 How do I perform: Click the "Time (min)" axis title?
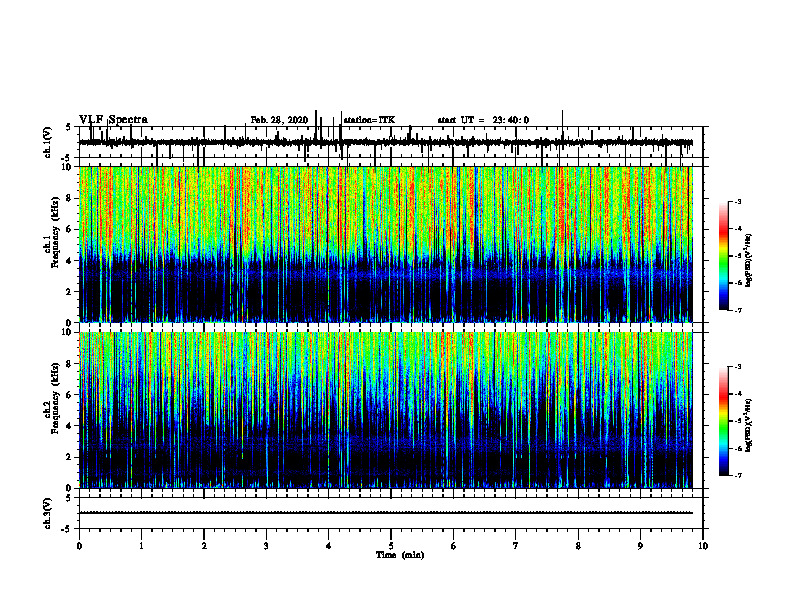[400, 555]
